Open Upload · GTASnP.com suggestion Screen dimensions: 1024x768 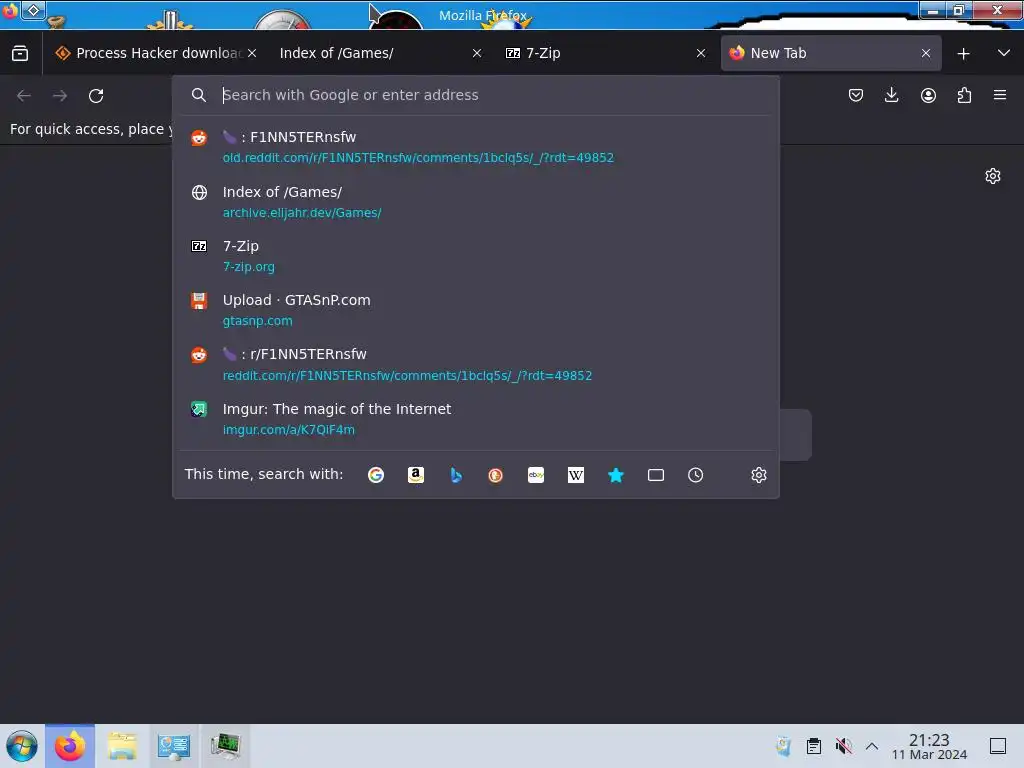(x=475, y=310)
